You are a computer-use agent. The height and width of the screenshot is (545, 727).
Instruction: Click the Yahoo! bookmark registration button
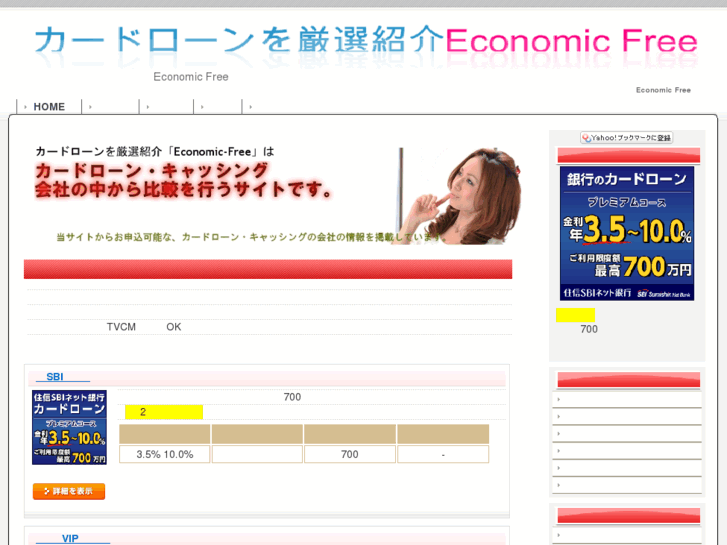[x=626, y=138]
